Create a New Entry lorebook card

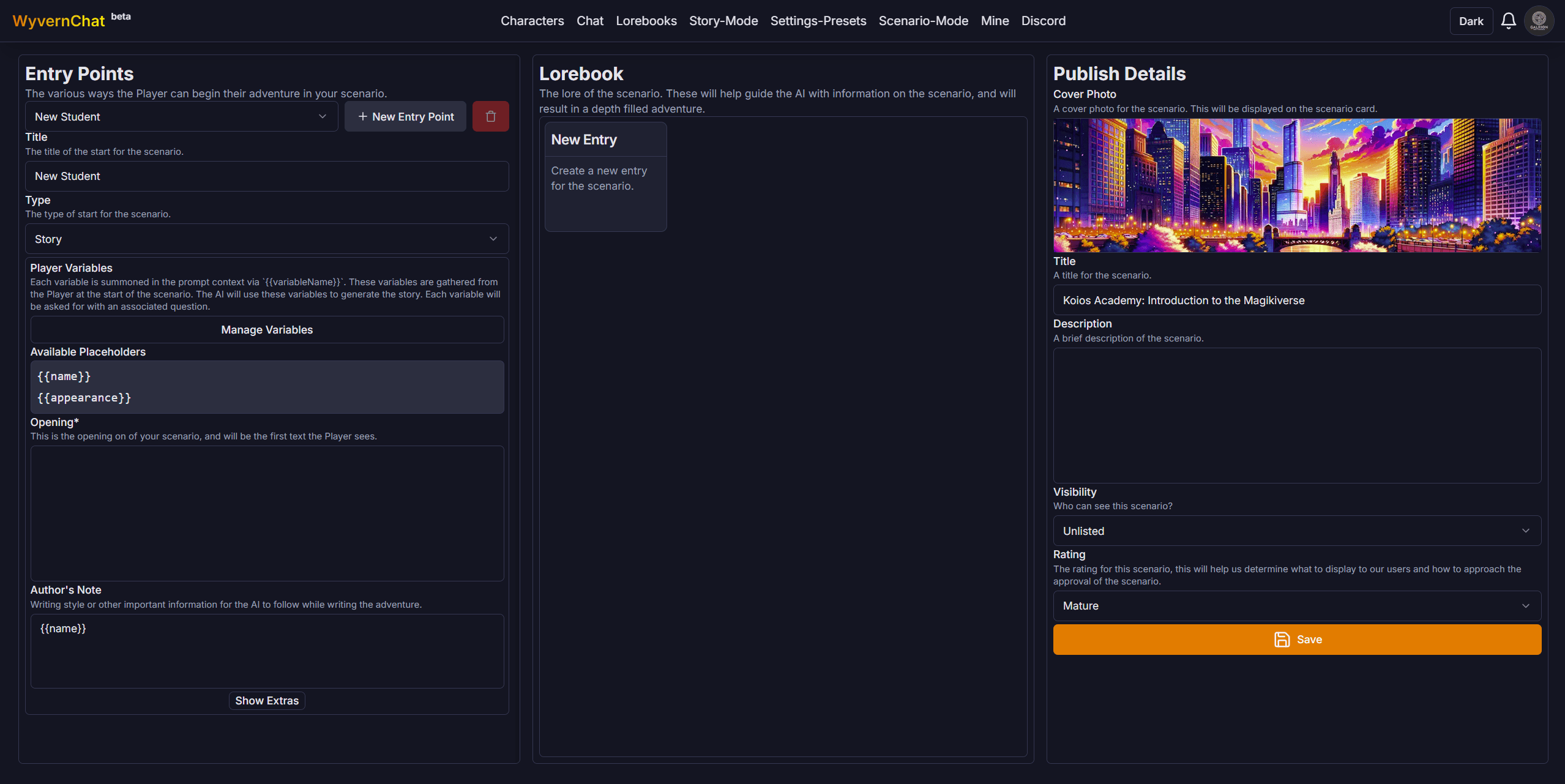[605, 176]
